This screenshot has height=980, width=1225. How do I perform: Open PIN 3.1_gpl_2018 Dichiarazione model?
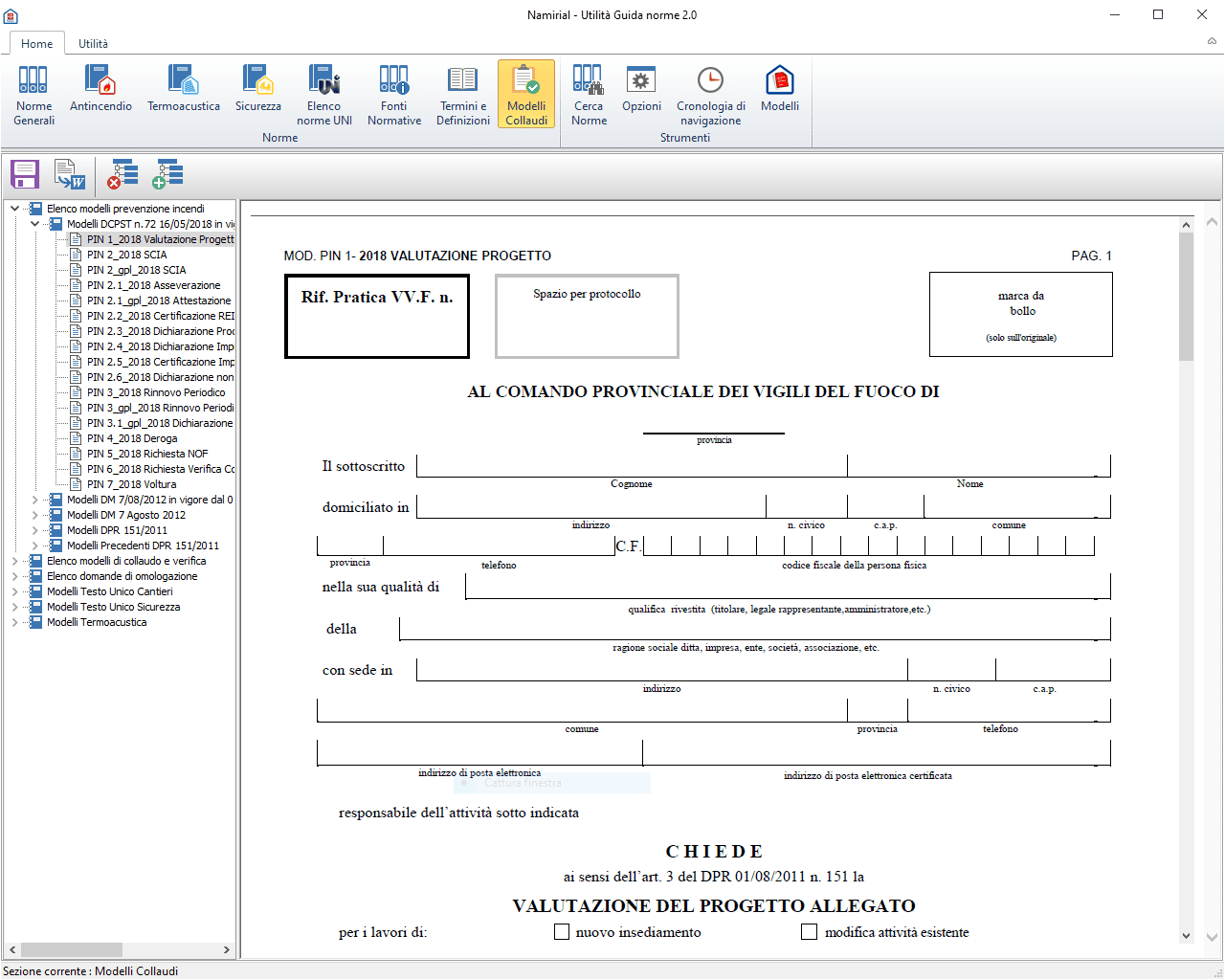coord(160,423)
